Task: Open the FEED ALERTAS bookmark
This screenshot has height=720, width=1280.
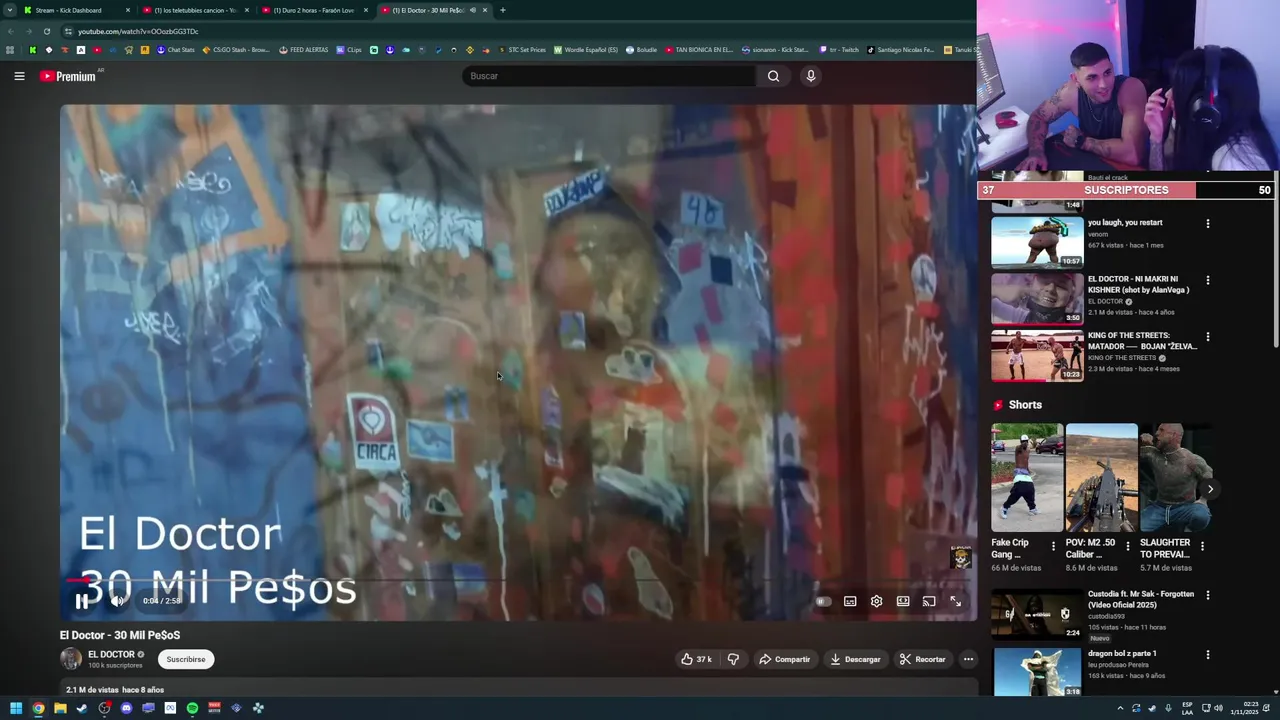Action: [303, 50]
